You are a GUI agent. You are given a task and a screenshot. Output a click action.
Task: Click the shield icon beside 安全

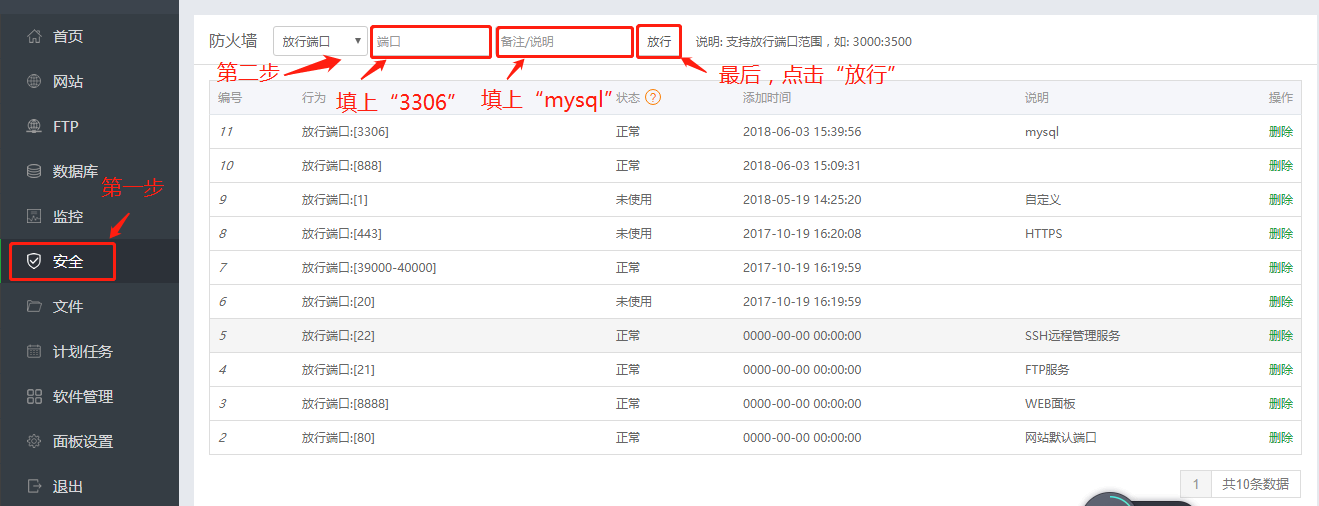(x=34, y=261)
